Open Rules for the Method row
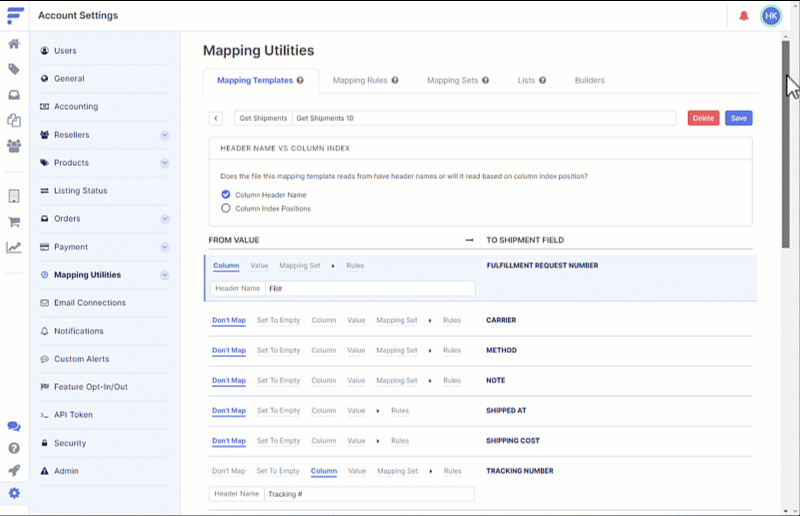The height and width of the screenshot is (516, 800). click(452, 350)
